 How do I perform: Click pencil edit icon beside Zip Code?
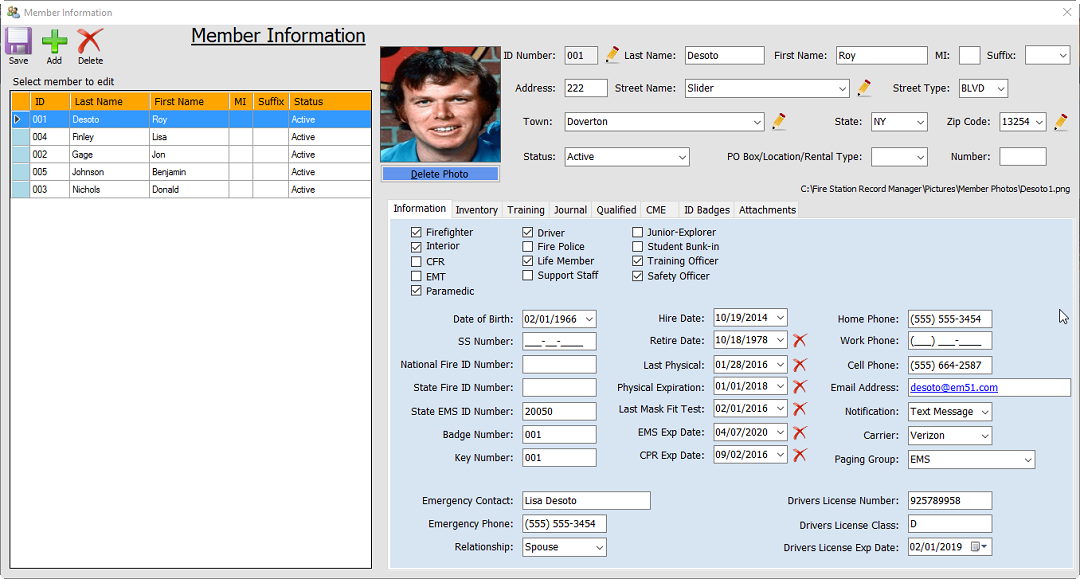pos(1061,122)
